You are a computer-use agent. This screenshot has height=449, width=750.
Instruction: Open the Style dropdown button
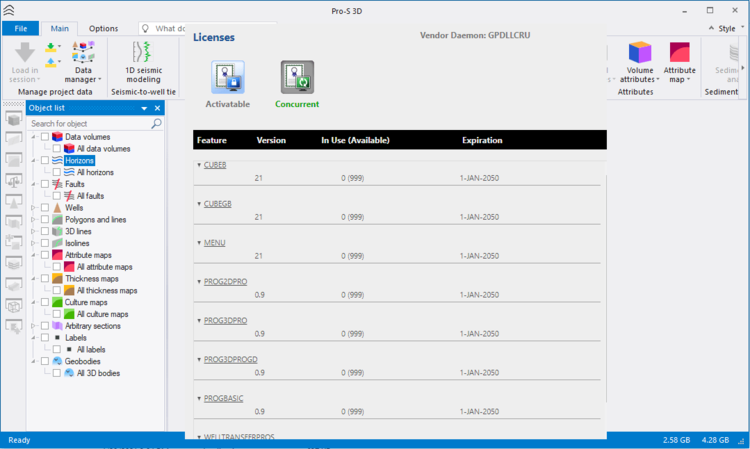tap(722, 29)
